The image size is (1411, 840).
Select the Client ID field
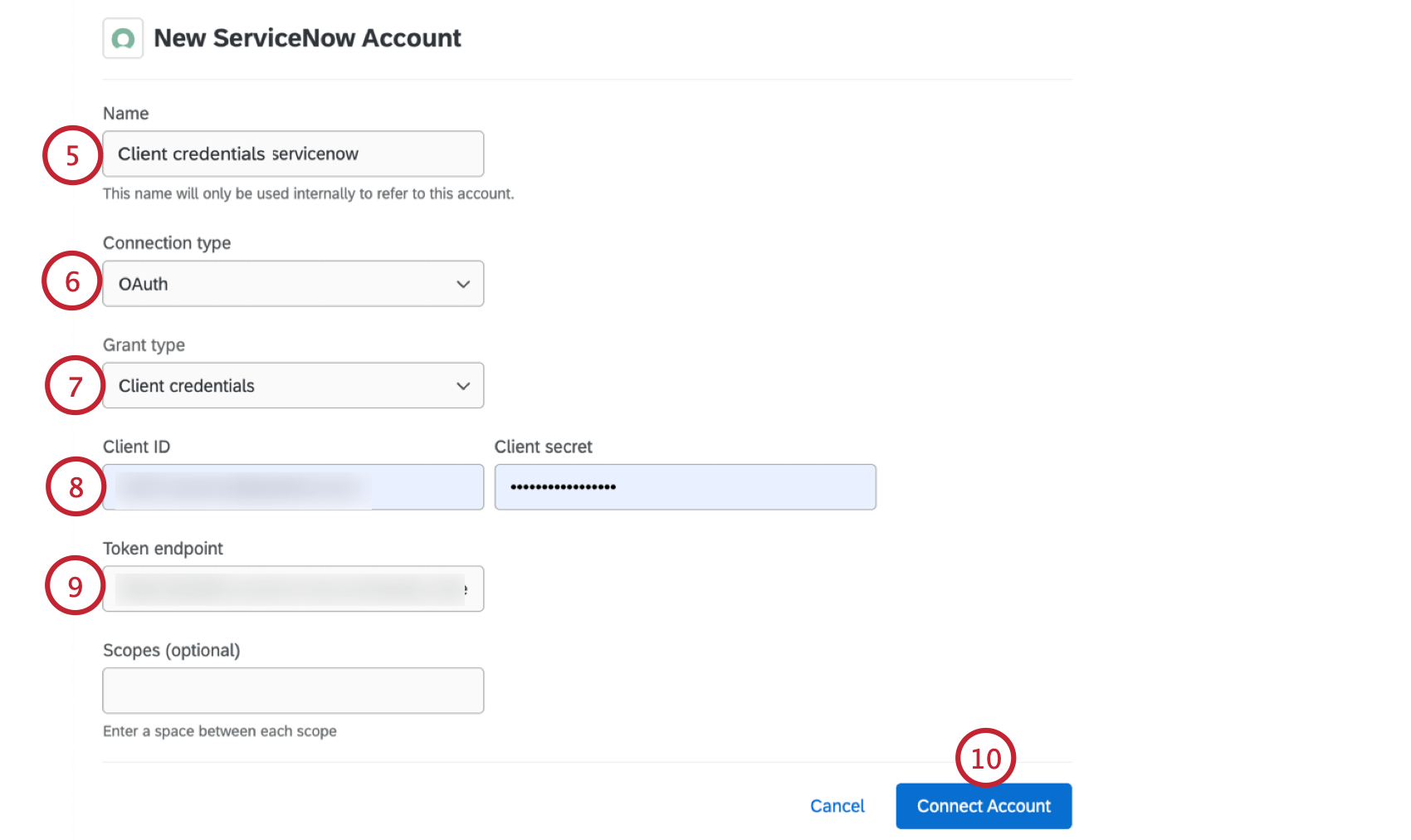coord(292,486)
